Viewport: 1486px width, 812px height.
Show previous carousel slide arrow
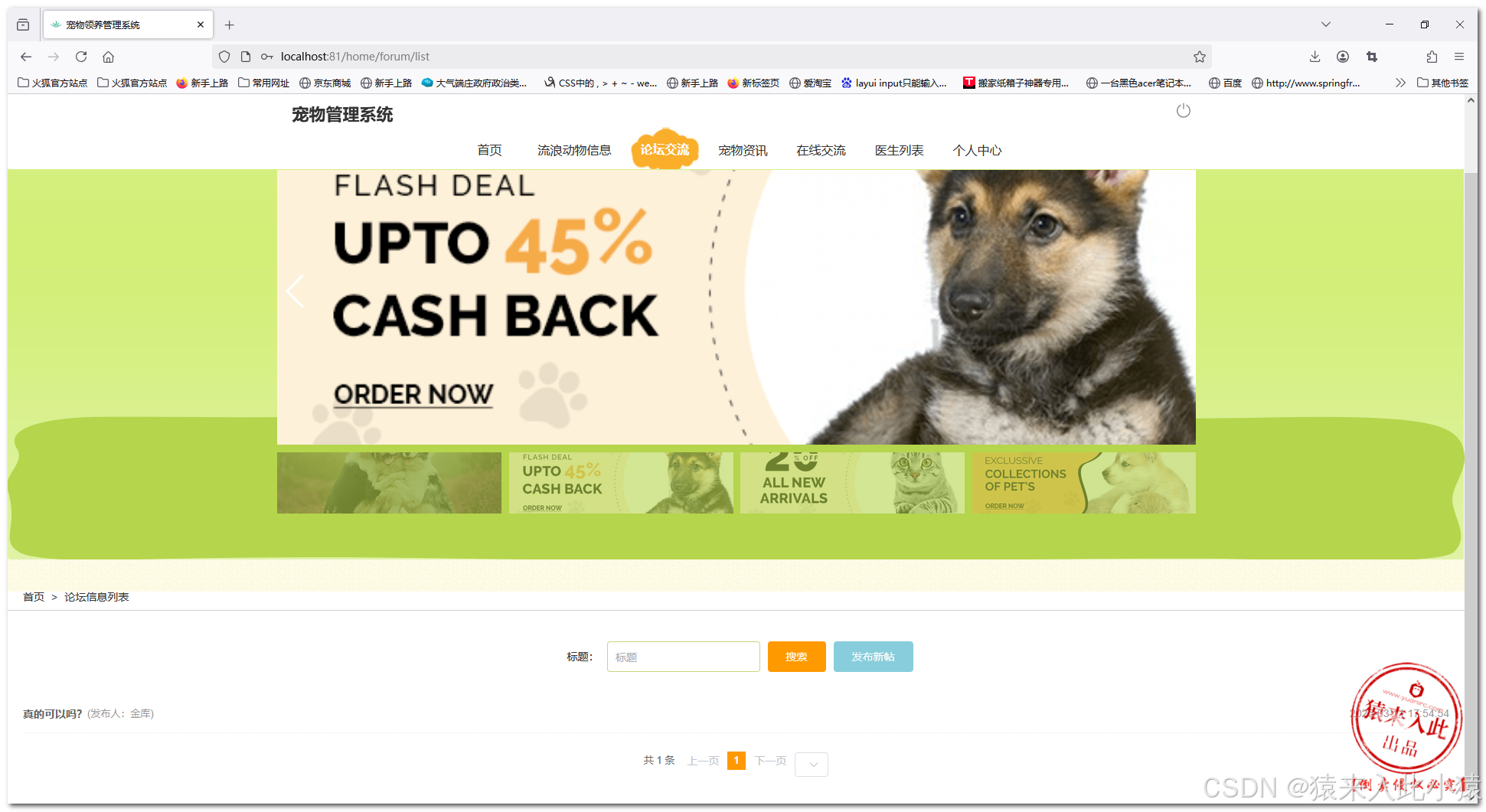pos(296,292)
